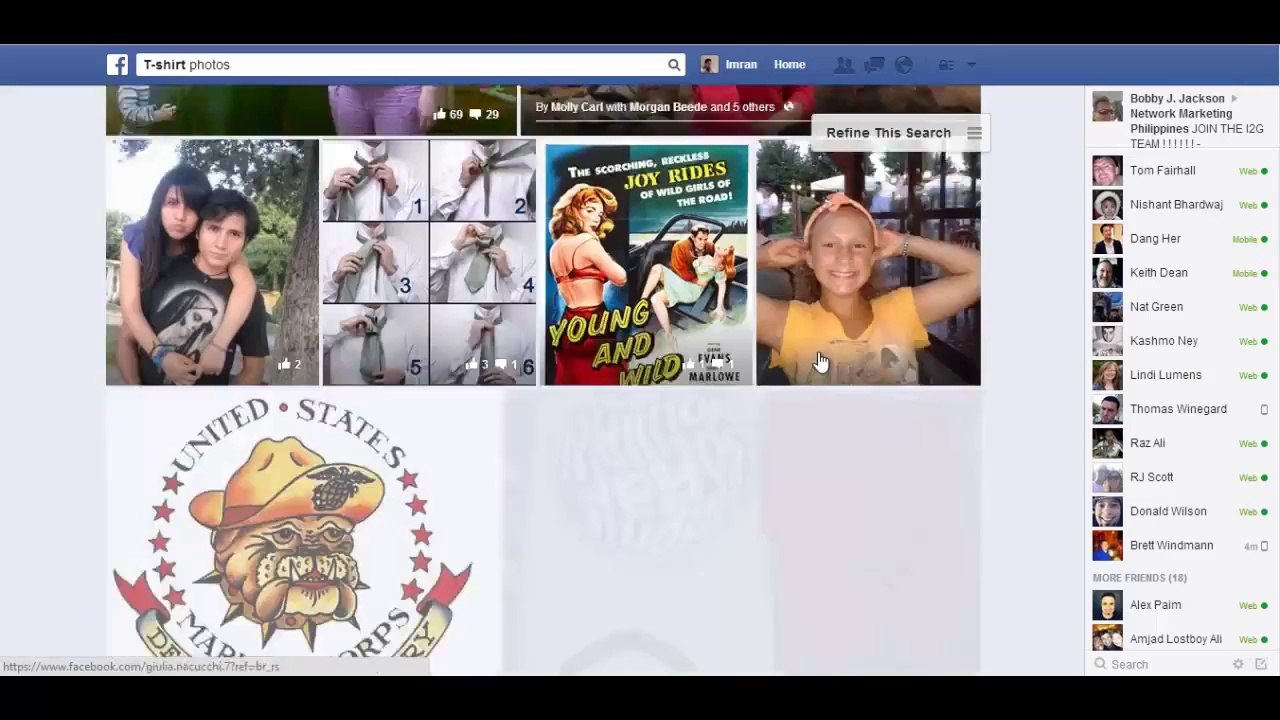This screenshot has width=1280, height=720.
Task: Click the 69 likes thumbs-up icon
Action: pyautogui.click(x=439, y=114)
